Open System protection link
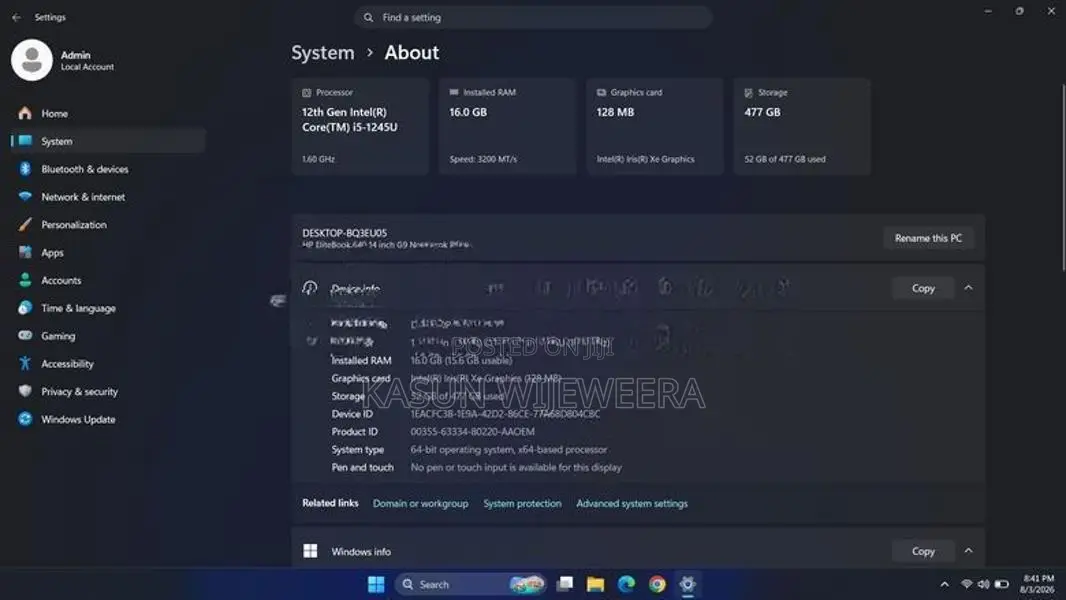The width and height of the screenshot is (1066, 600). [522, 504]
